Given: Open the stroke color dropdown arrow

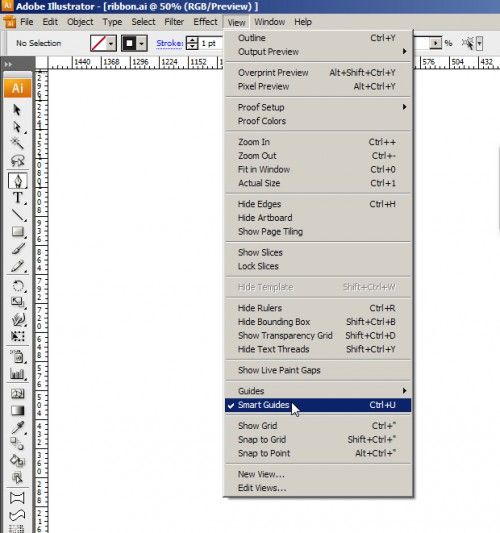Looking at the screenshot, I should [142, 44].
